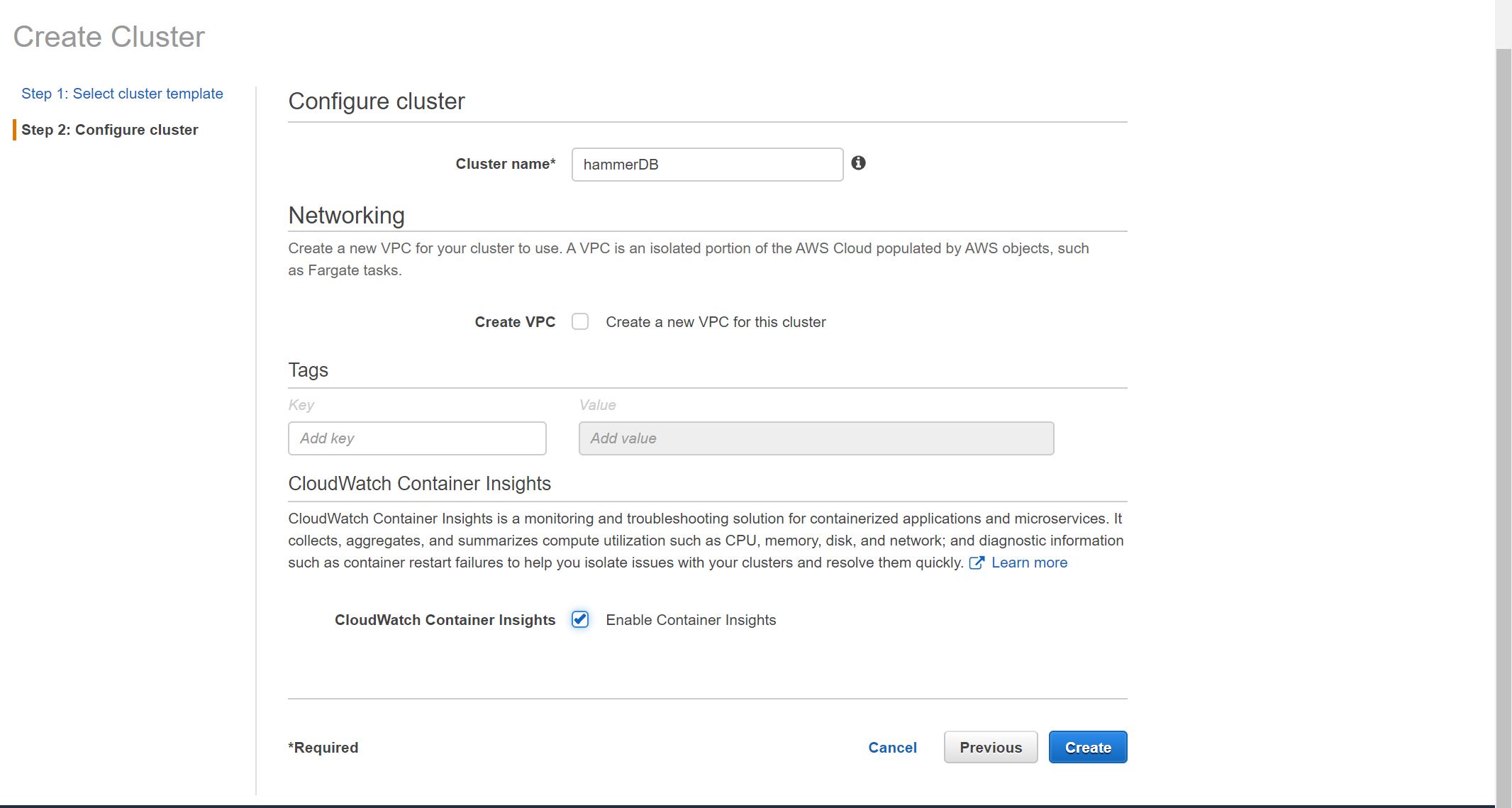
Task: Go back to Step 1: Select cluster template
Action: coord(122,94)
